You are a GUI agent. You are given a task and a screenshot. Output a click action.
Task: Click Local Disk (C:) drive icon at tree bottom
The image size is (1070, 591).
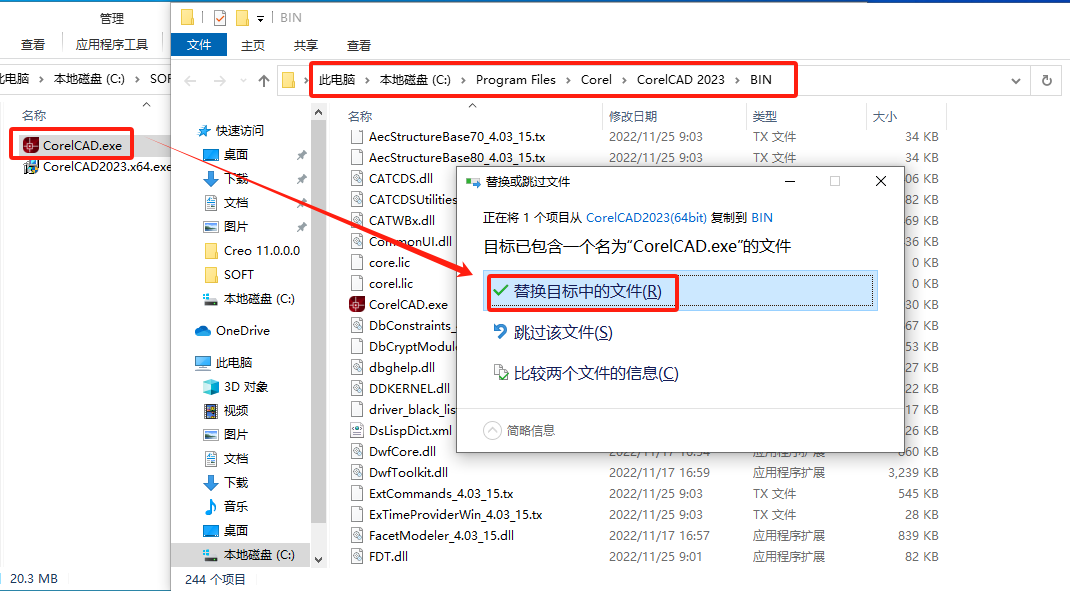(x=210, y=554)
